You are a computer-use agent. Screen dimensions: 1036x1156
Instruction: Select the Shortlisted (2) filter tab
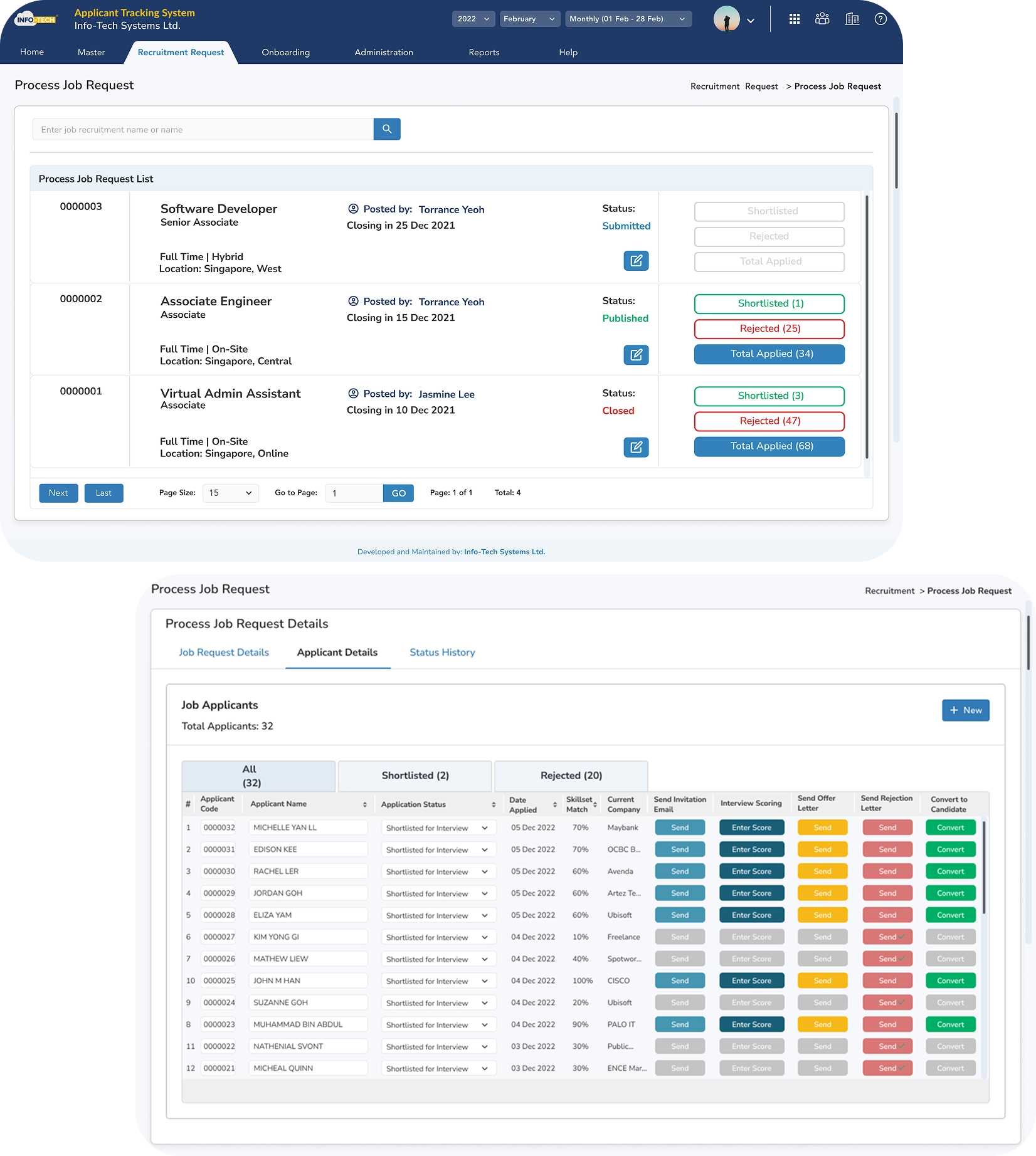click(x=415, y=775)
